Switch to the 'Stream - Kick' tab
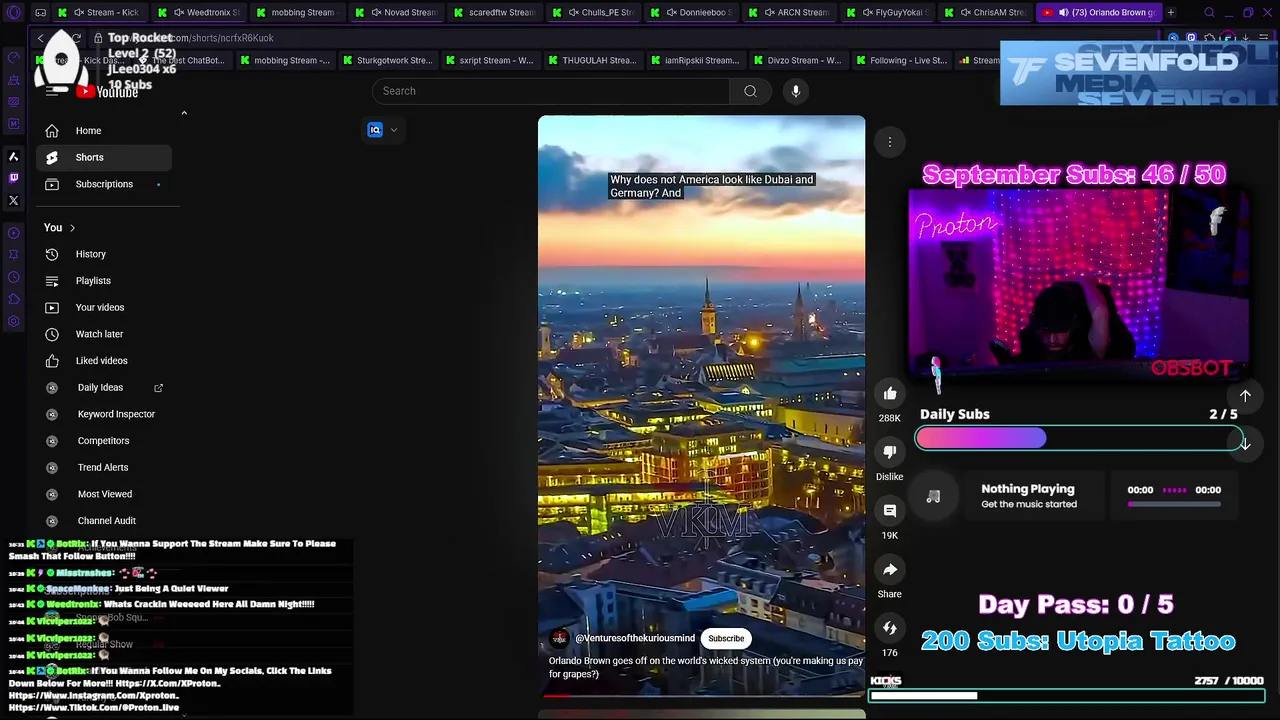 [x=100, y=12]
